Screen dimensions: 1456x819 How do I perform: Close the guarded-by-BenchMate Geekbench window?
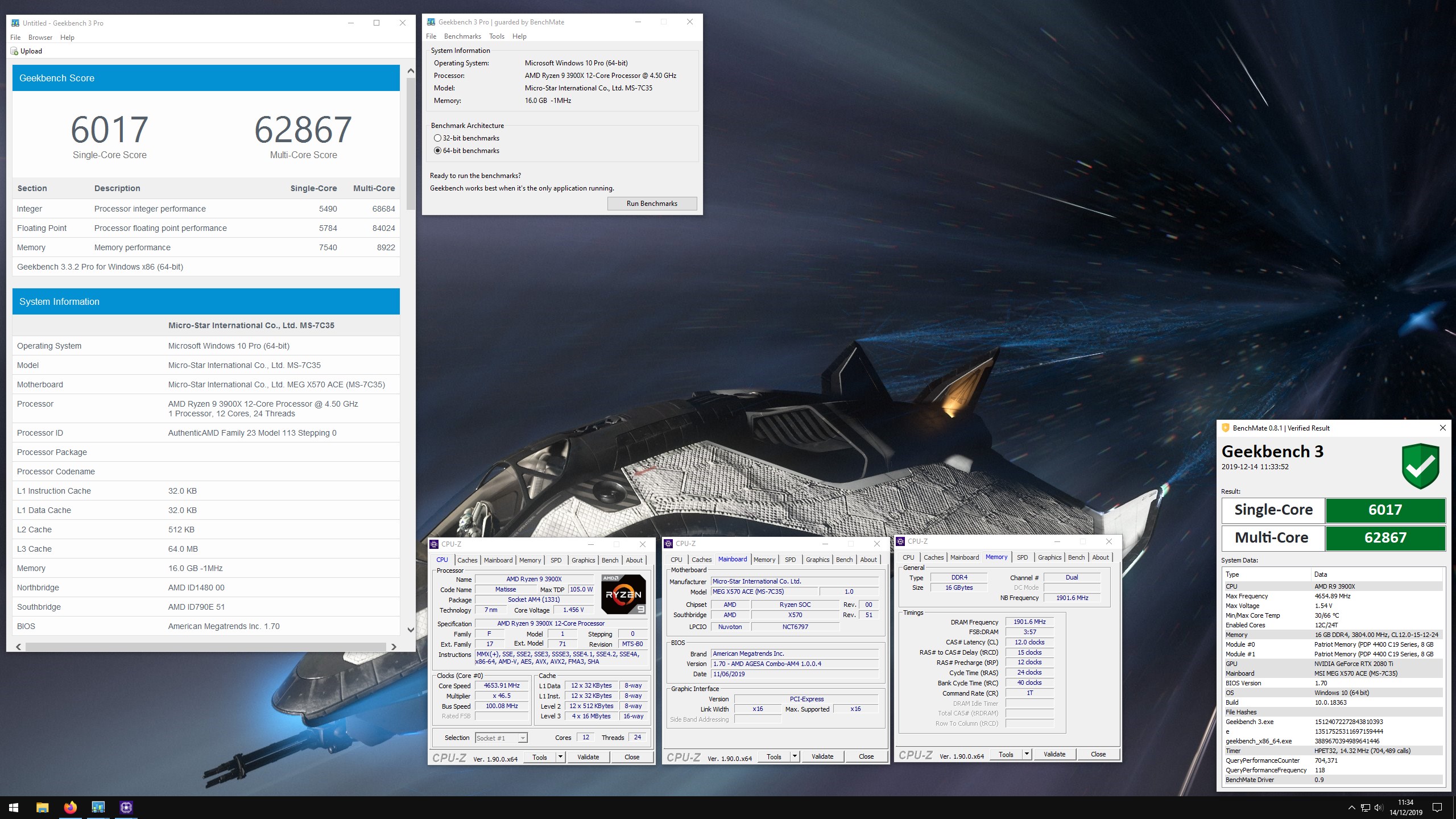689,22
